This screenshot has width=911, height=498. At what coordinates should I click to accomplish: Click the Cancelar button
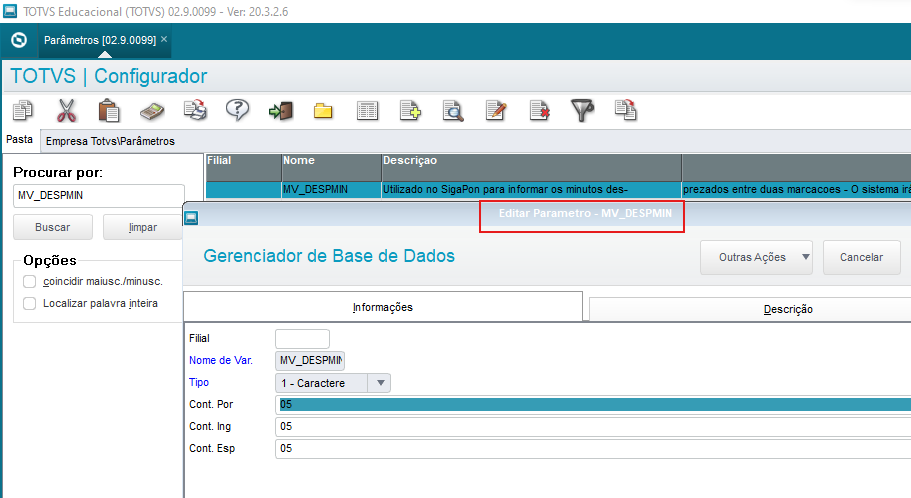862,257
